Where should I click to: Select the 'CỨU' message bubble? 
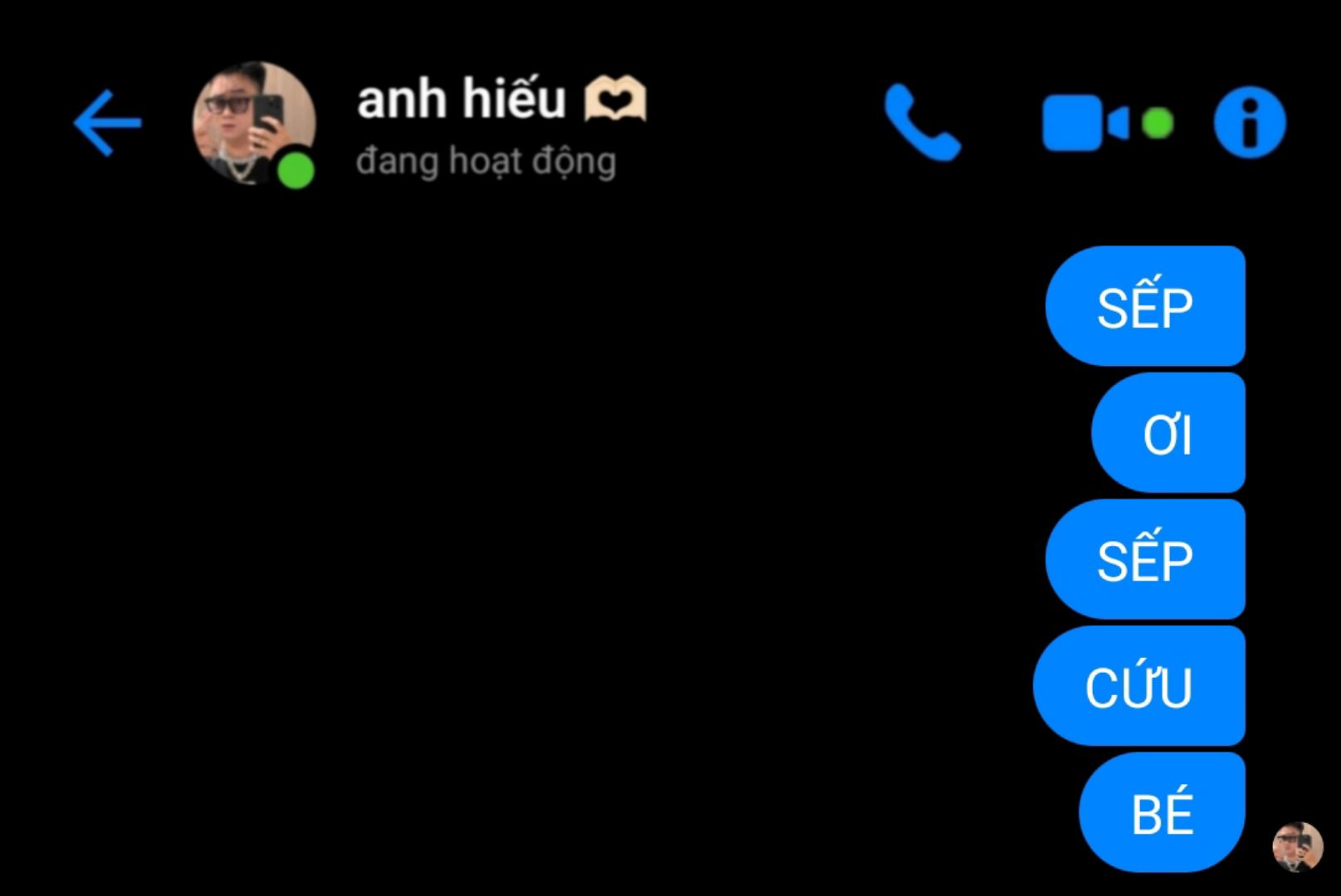pos(1139,686)
